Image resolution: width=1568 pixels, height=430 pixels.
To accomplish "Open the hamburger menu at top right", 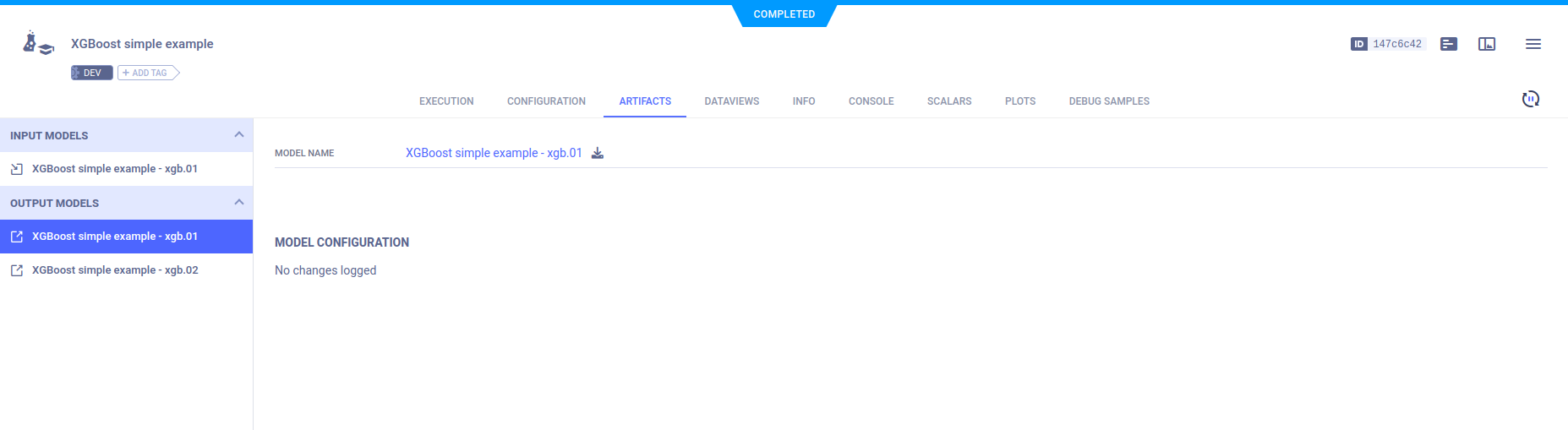I will click(1532, 44).
